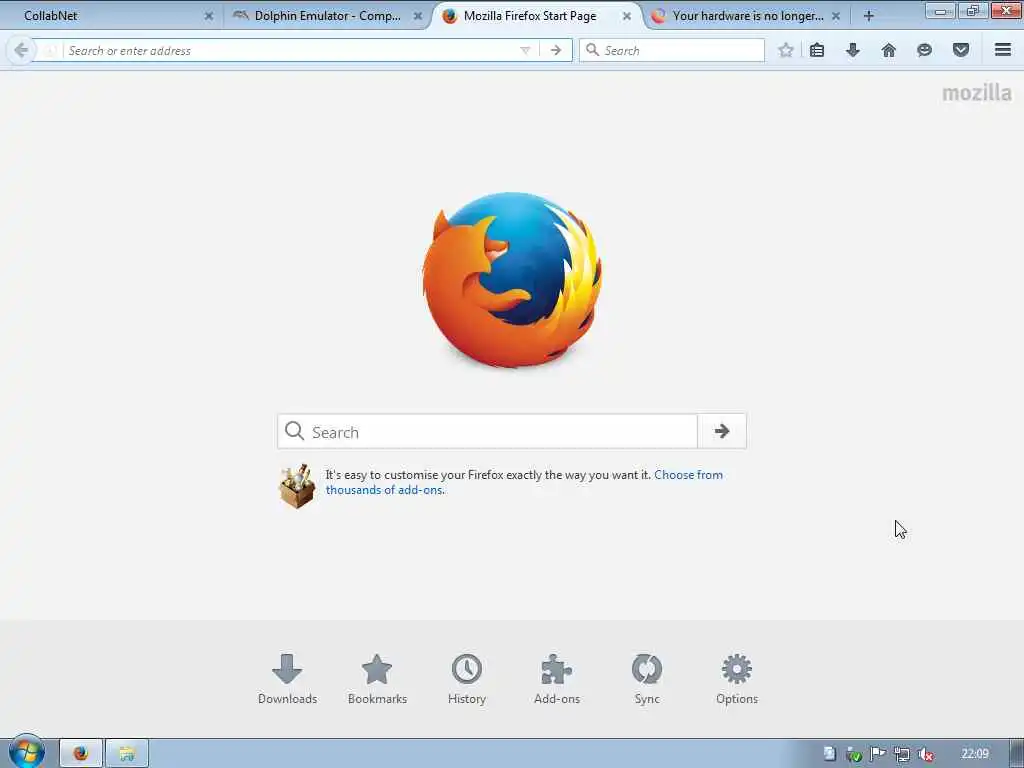Click the search magnifier on start page

295,431
